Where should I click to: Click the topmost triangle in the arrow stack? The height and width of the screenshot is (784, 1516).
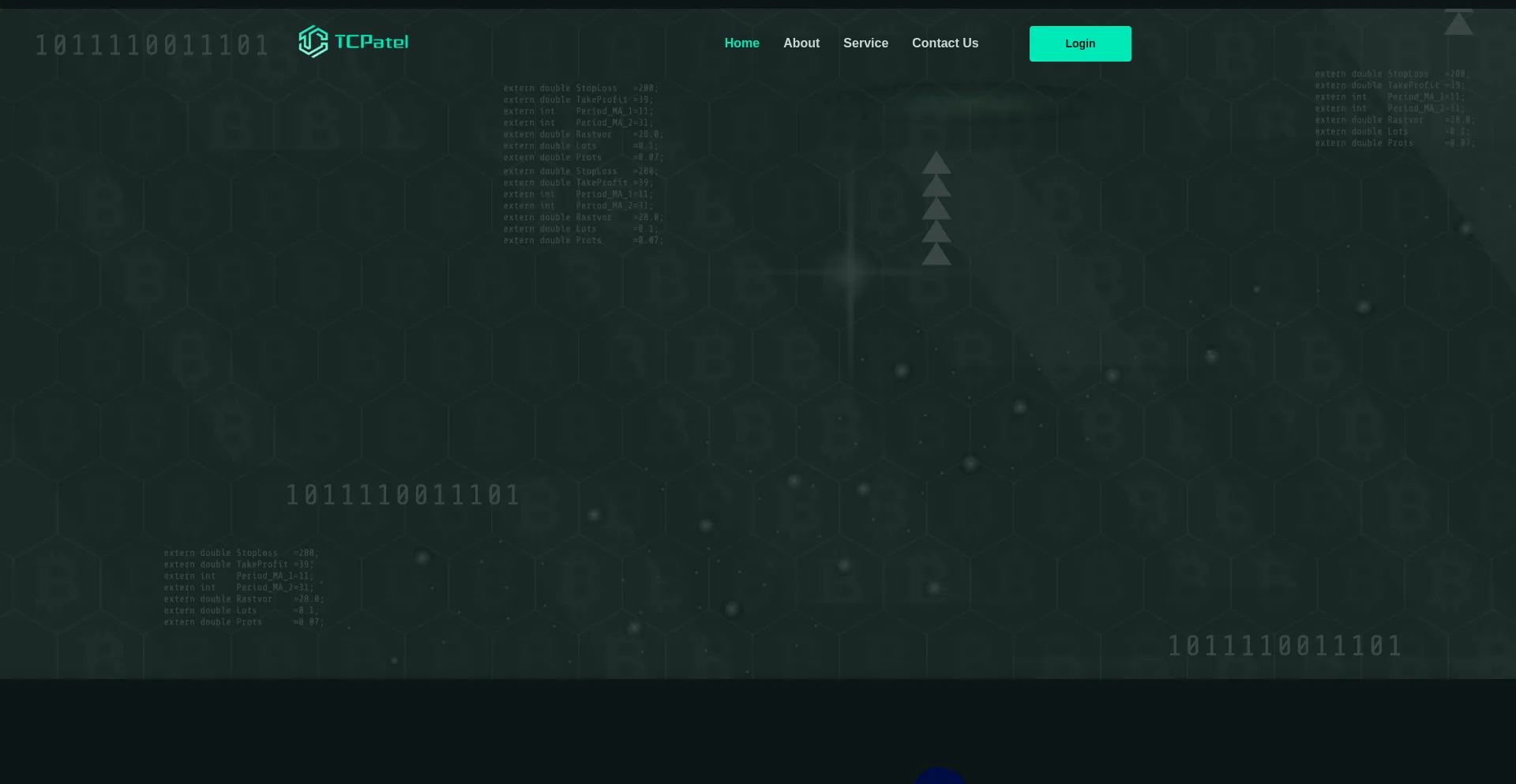click(936, 164)
